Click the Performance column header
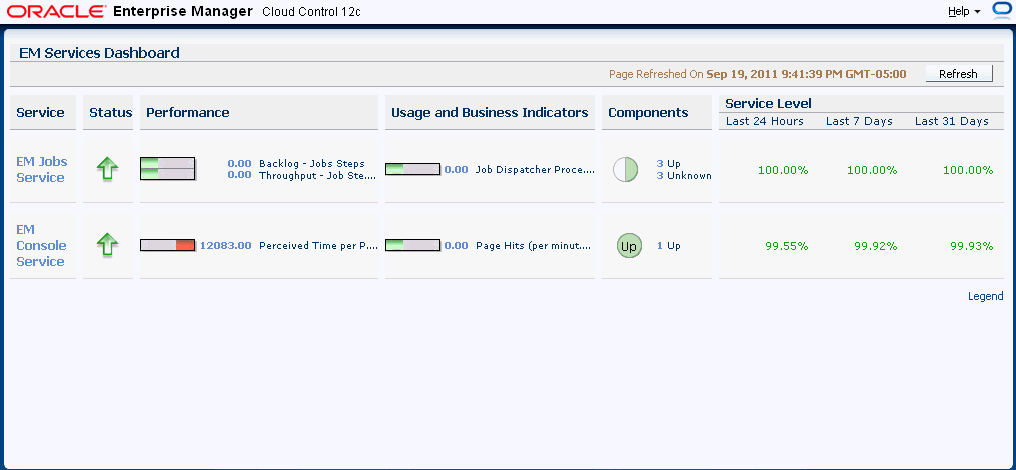This screenshot has height=470, width=1016. coord(188,112)
